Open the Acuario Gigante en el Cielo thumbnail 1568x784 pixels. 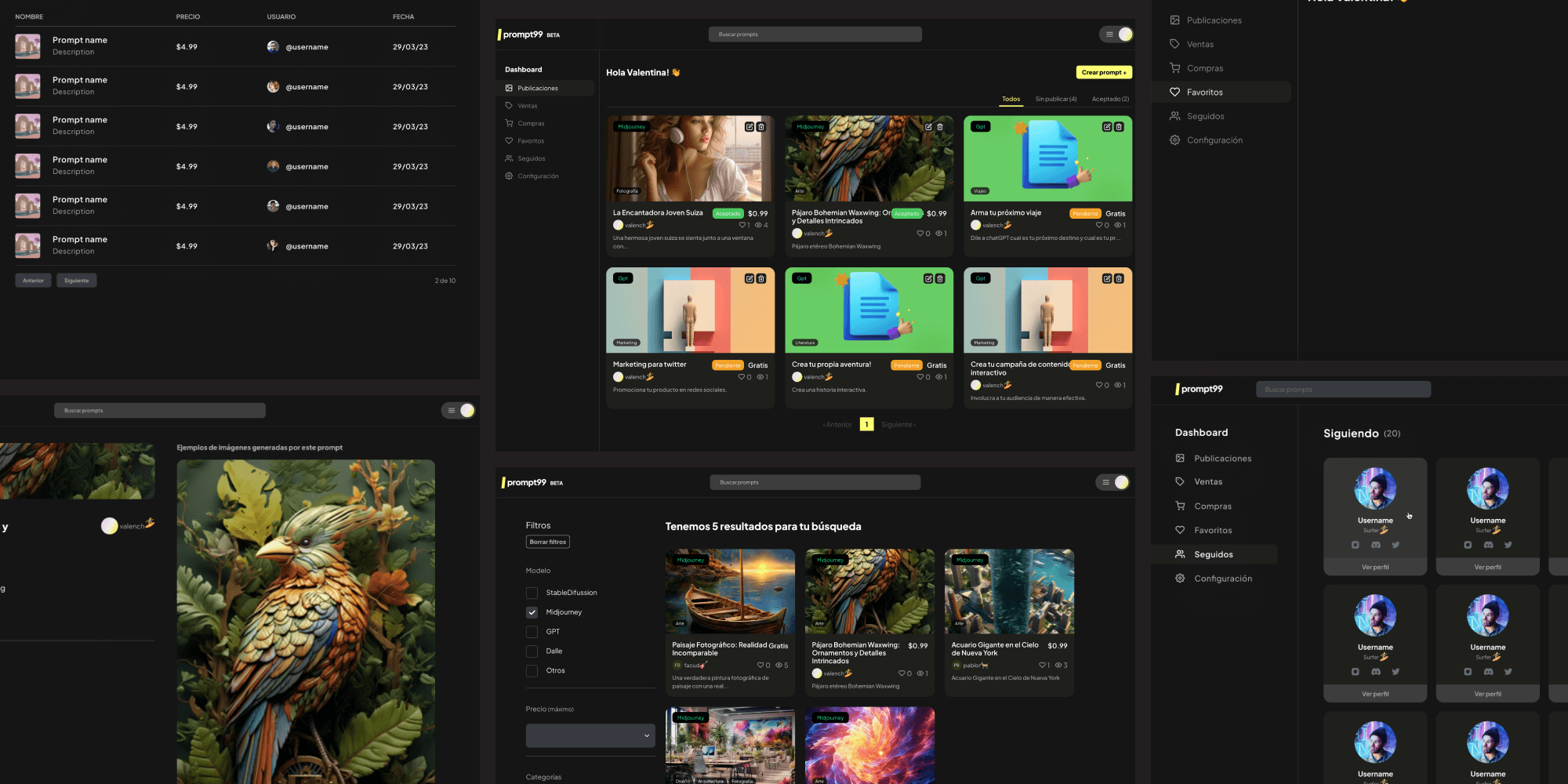(x=1009, y=591)
